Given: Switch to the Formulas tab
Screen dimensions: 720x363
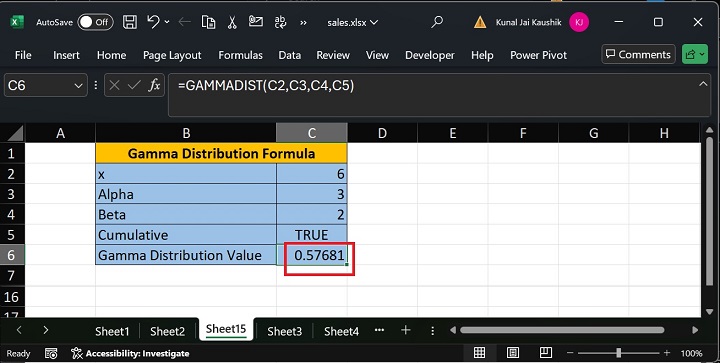Looking at the screenshot, I should click(x=241, y=55).
